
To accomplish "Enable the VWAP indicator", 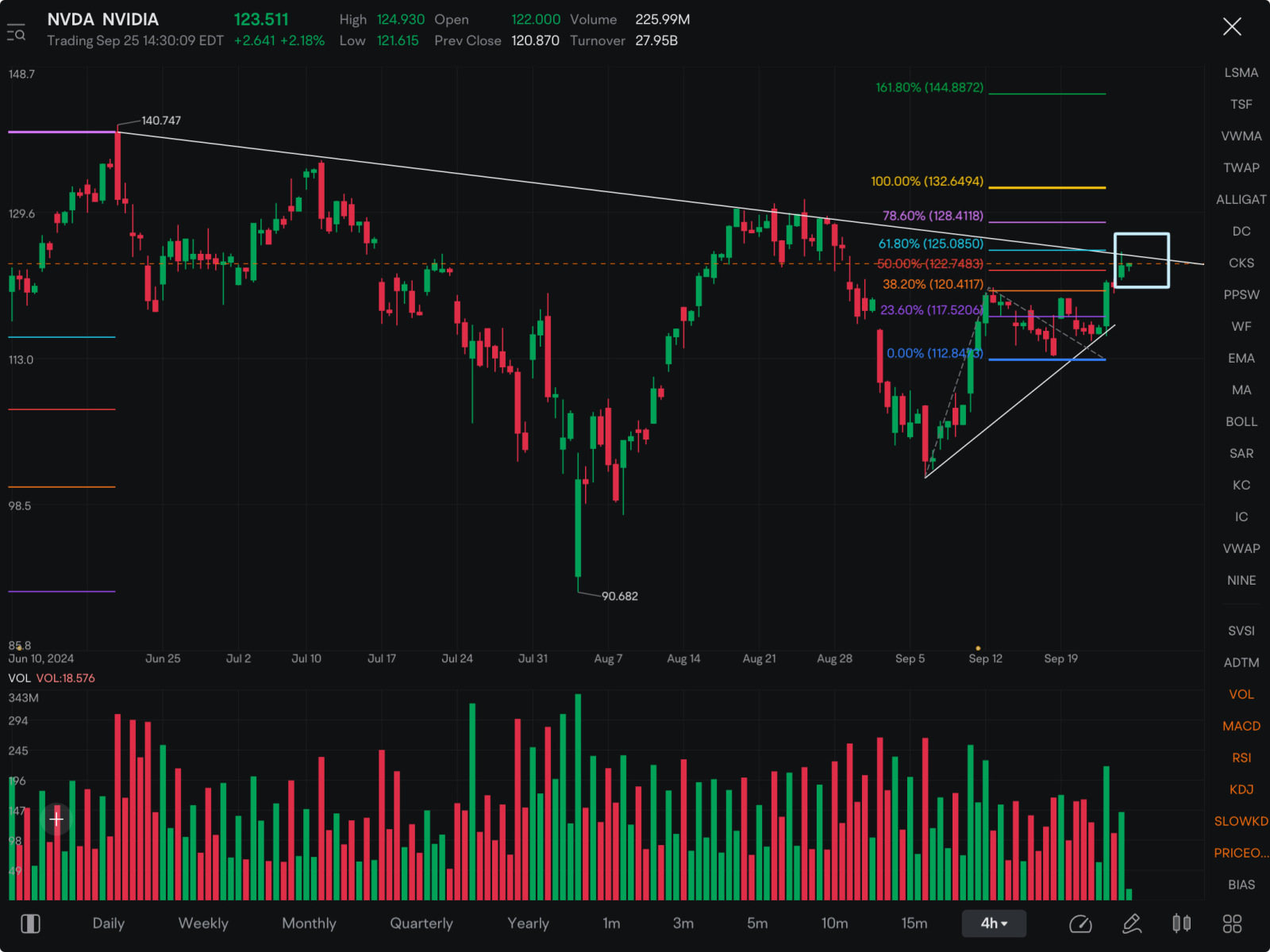I will pyautogui.click(x=1241, y=549).
